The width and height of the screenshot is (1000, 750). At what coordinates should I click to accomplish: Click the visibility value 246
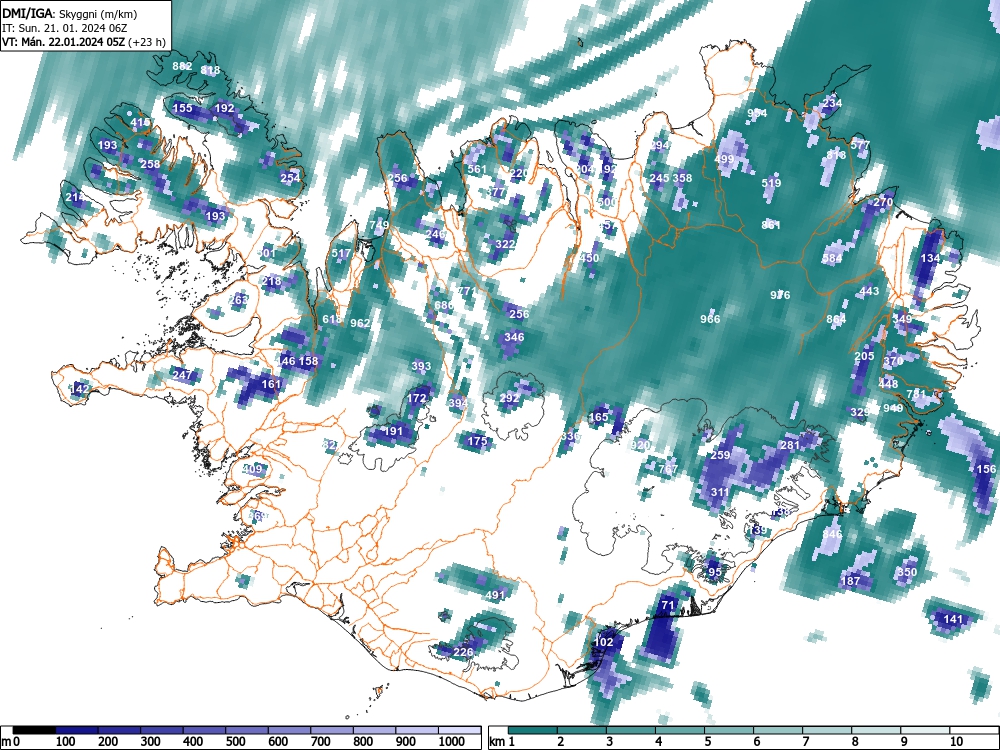click(435, 235)
